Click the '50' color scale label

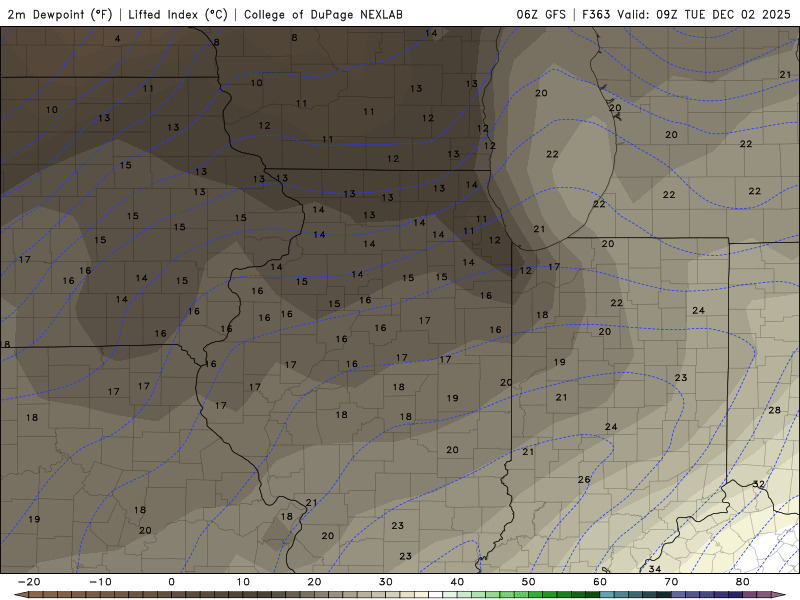point(529,582)
